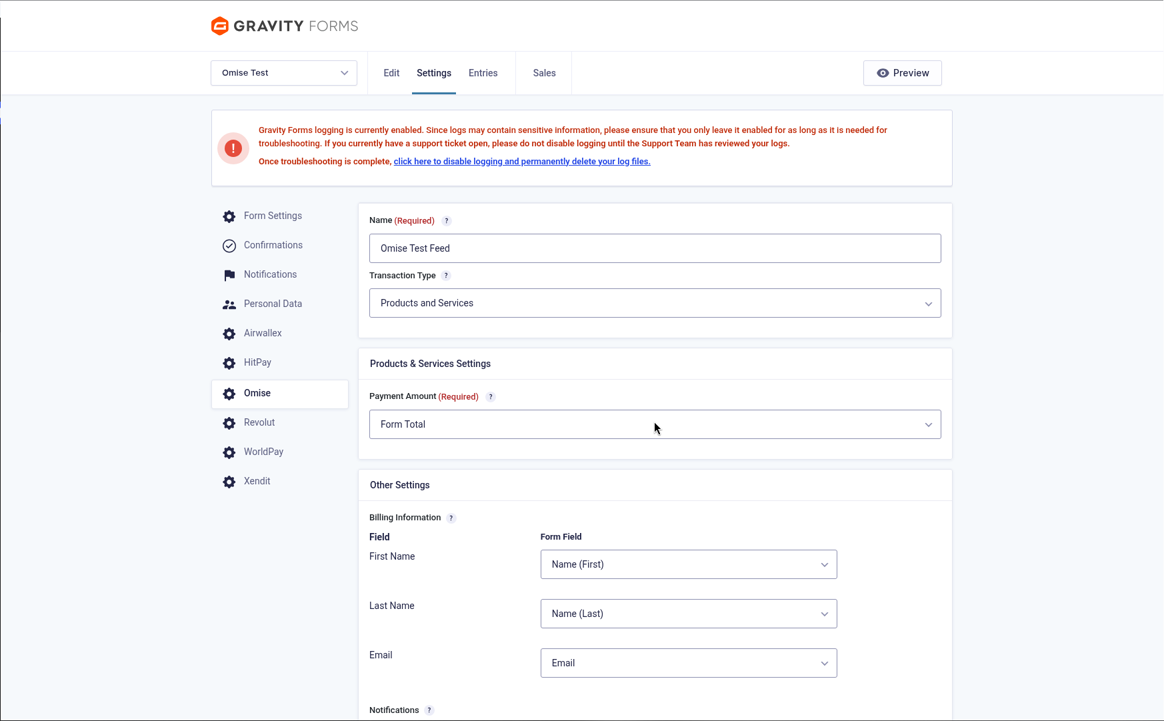
Task: Click the Personal Data people icon
Action: pyautogui.click(x=229, y=304)
